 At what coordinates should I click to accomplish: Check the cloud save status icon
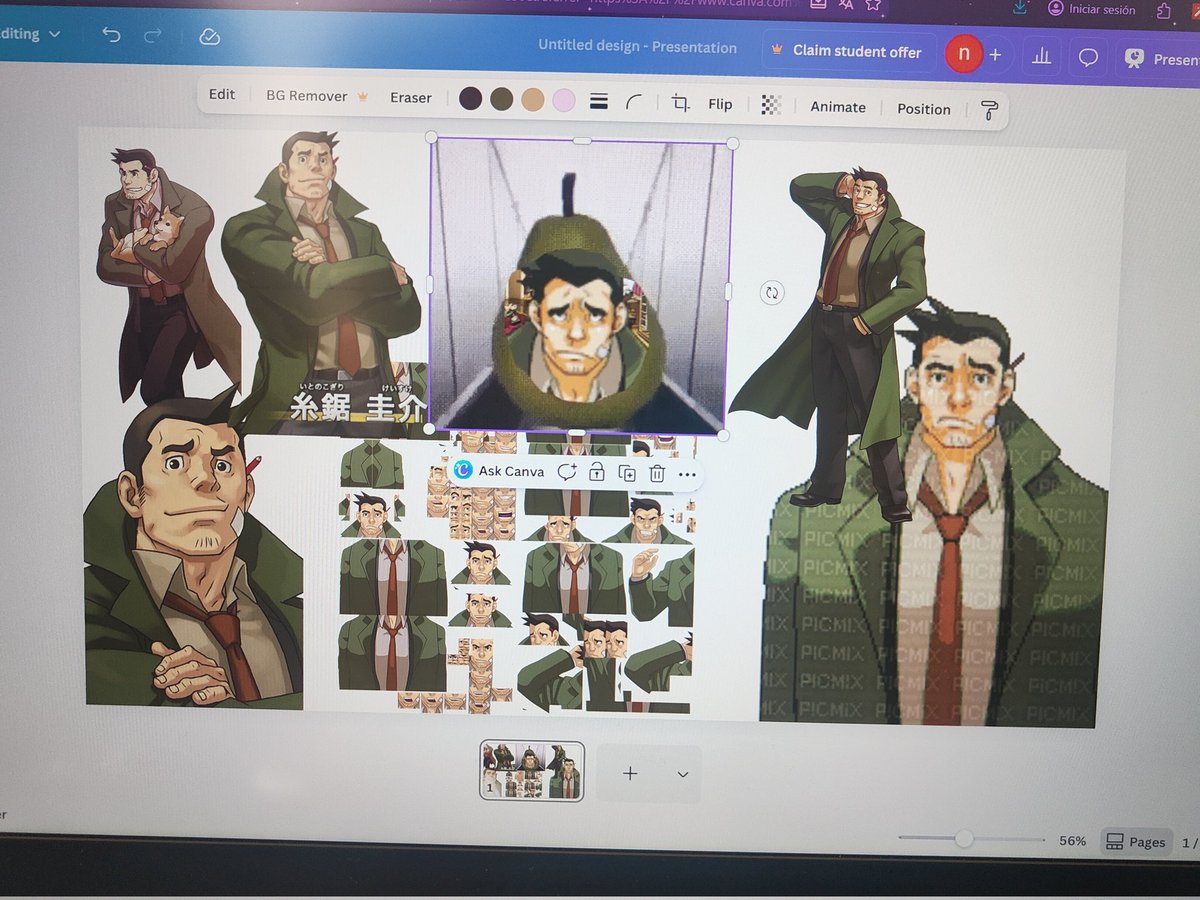209,37
